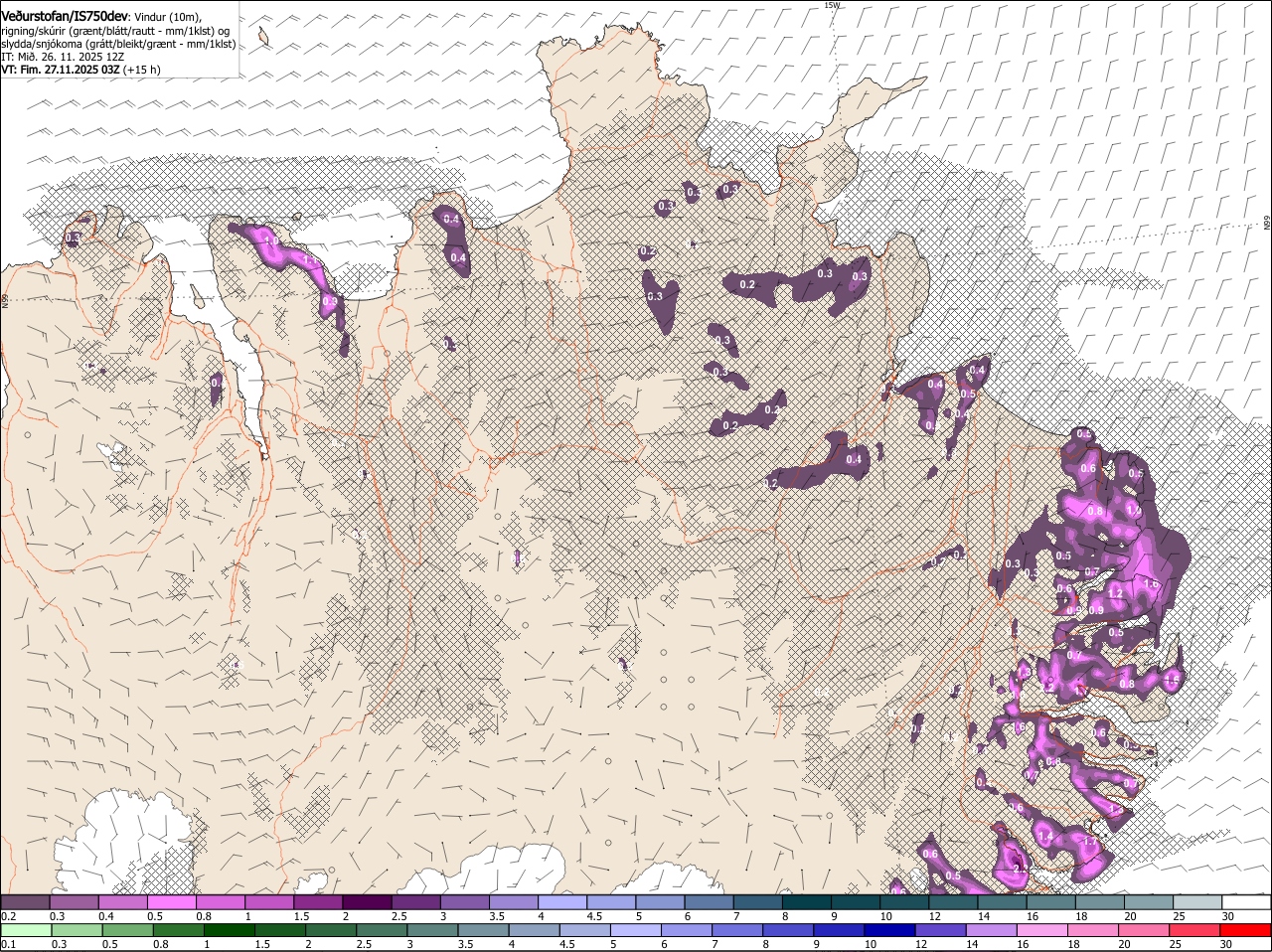The image size is (1272, 952).
Task: Pick upper legend swatch between 1 and 1.5
Action: point(268,901)
